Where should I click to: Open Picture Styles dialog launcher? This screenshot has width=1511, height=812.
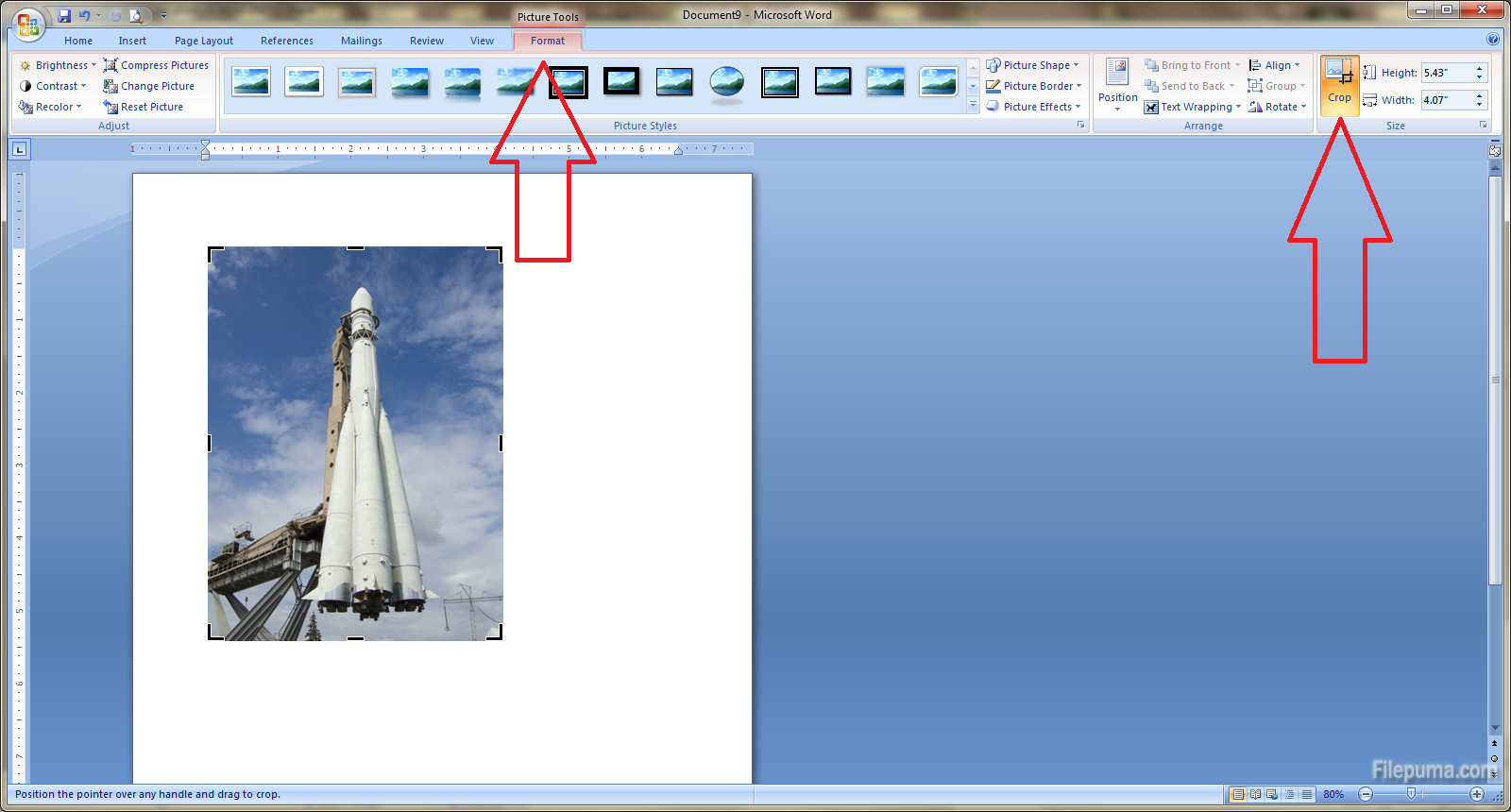1081,125
